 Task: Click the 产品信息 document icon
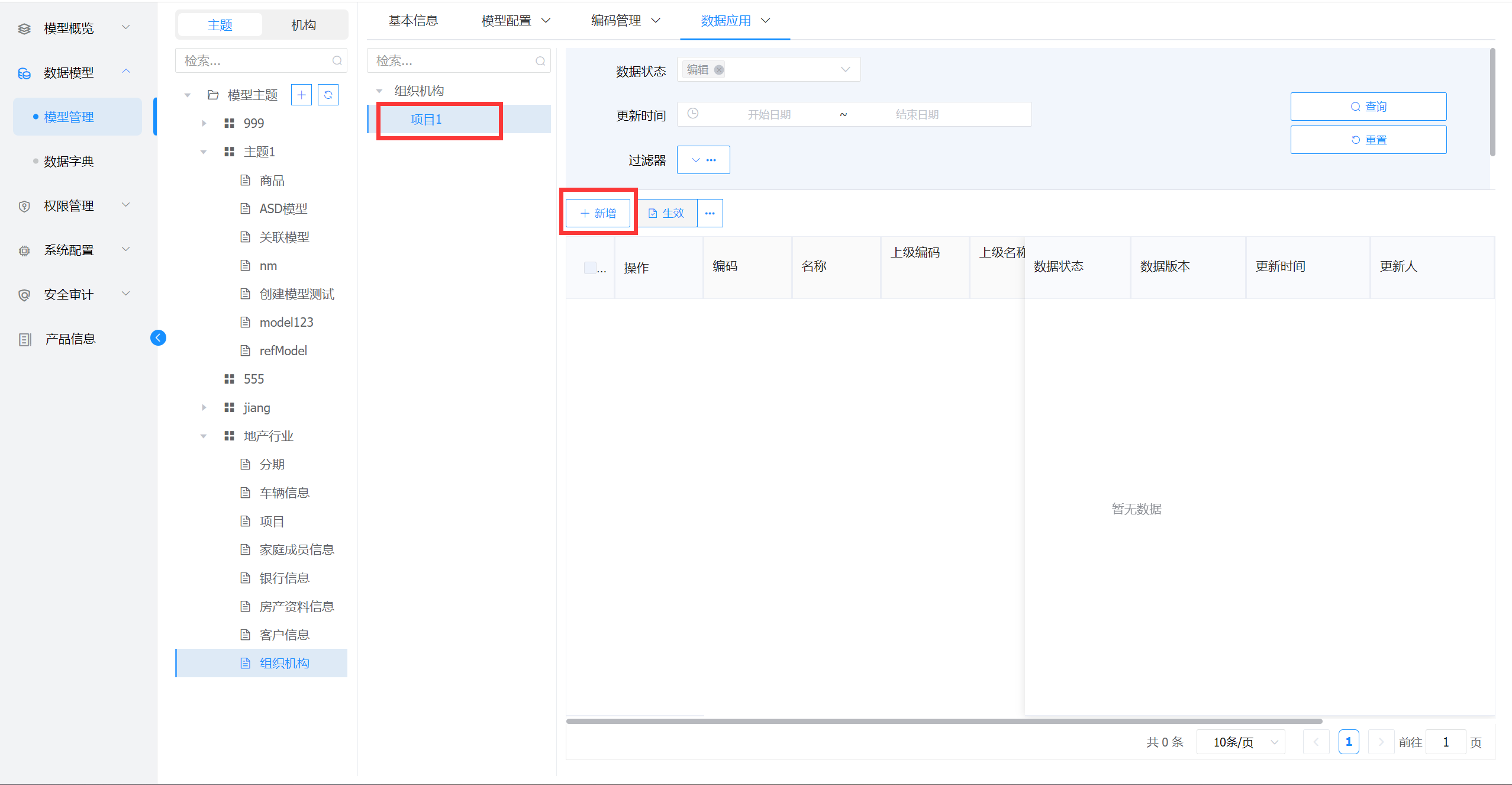point(25,339)
